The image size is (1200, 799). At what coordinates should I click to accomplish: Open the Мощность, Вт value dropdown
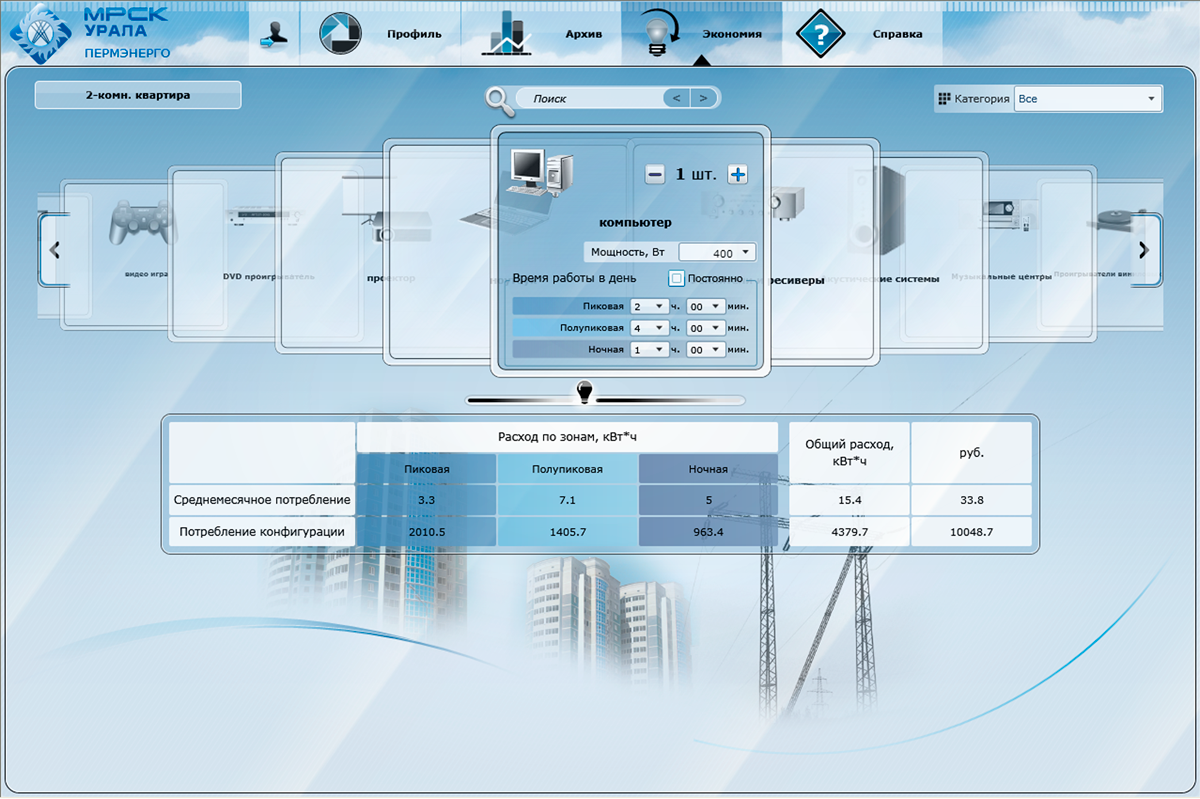click(x=717, y=253)
